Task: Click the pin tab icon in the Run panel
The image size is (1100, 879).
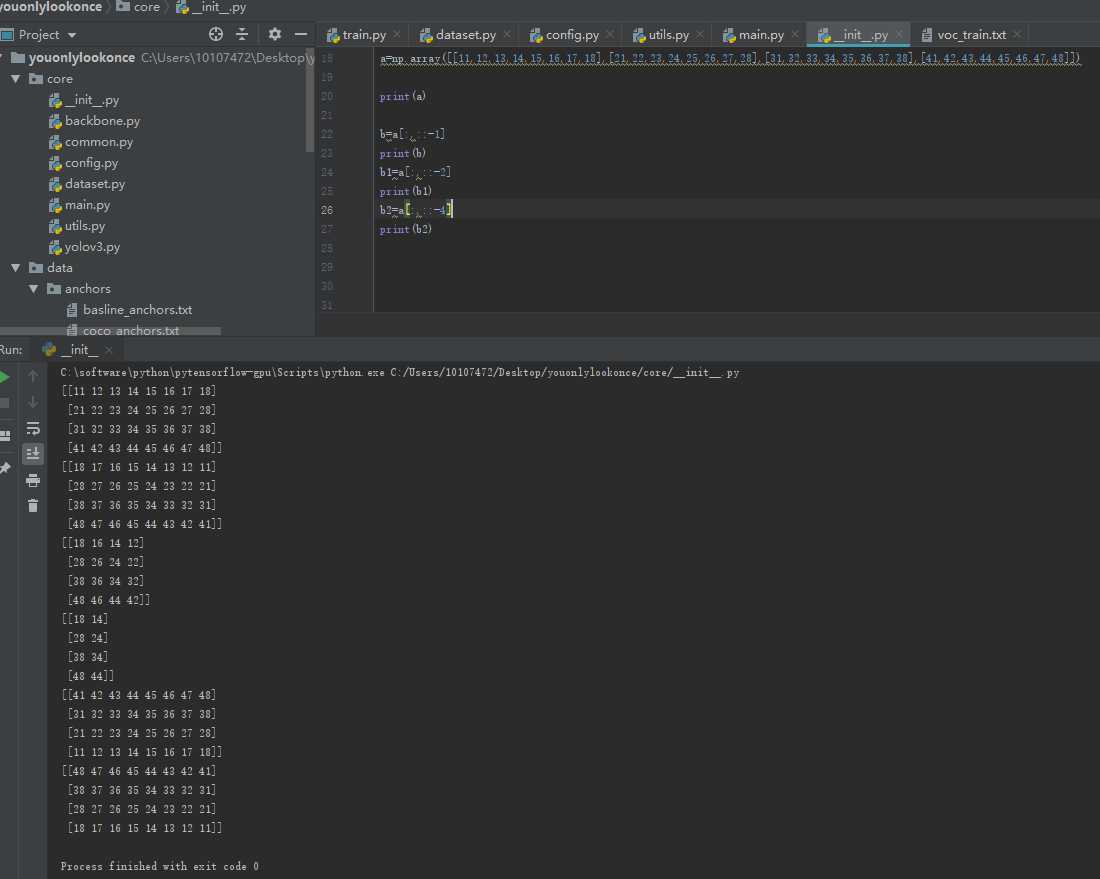Action: point(5,467)
